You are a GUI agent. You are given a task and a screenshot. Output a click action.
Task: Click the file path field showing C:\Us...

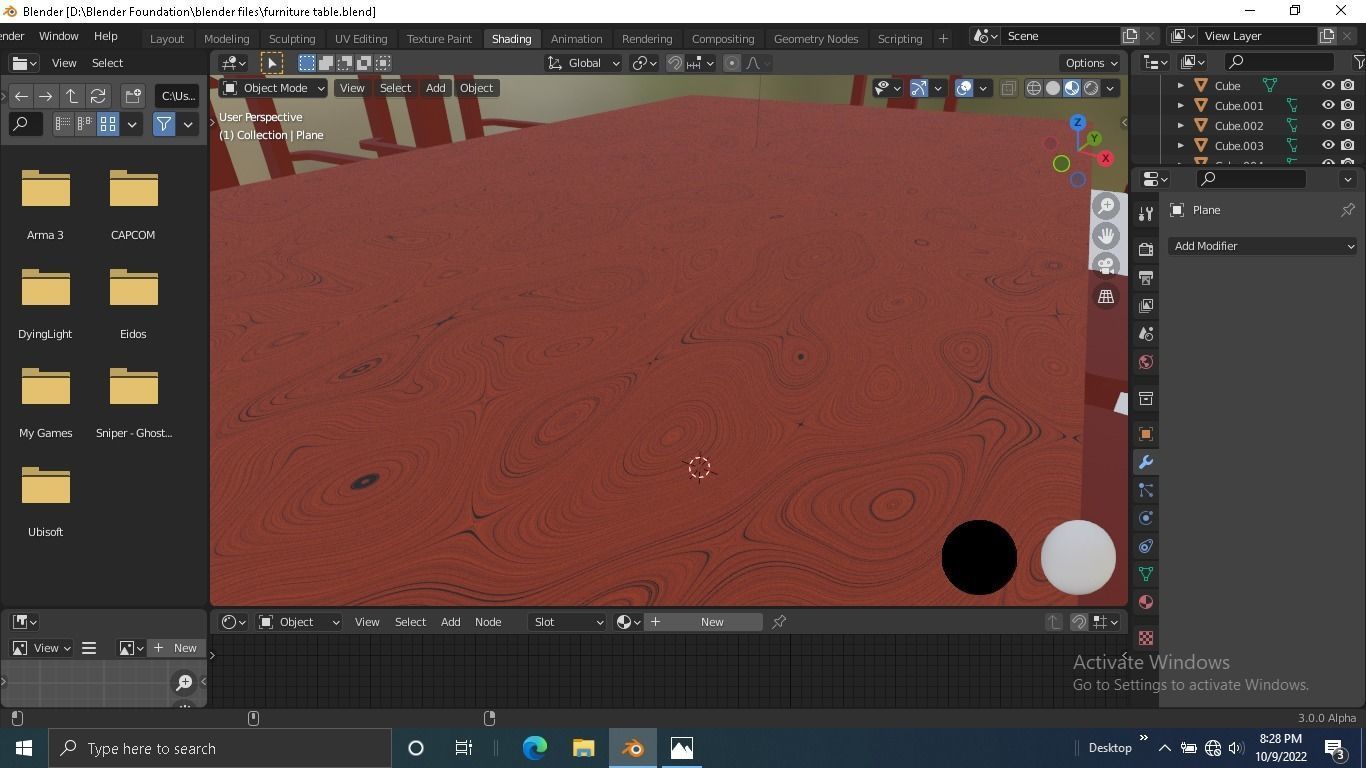[x=177, y=96]
